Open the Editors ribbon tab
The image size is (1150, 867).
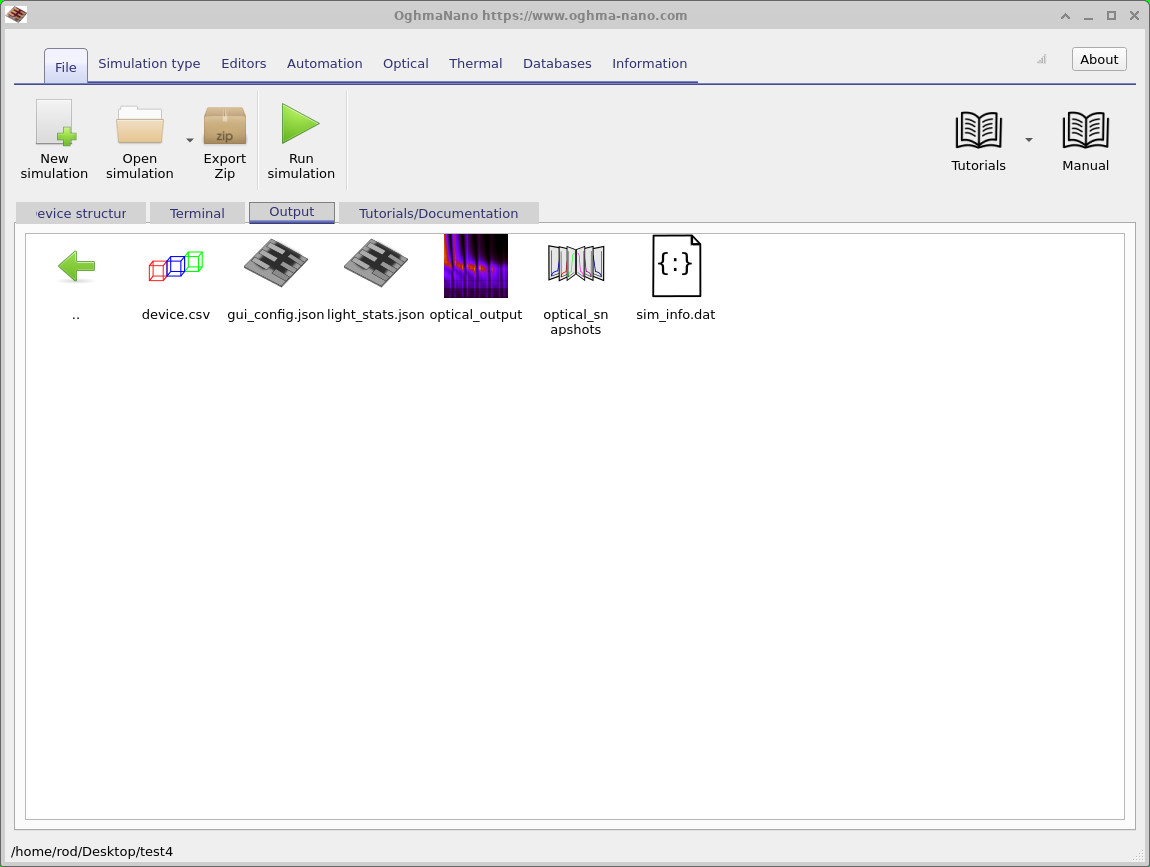tap(243, 64)
